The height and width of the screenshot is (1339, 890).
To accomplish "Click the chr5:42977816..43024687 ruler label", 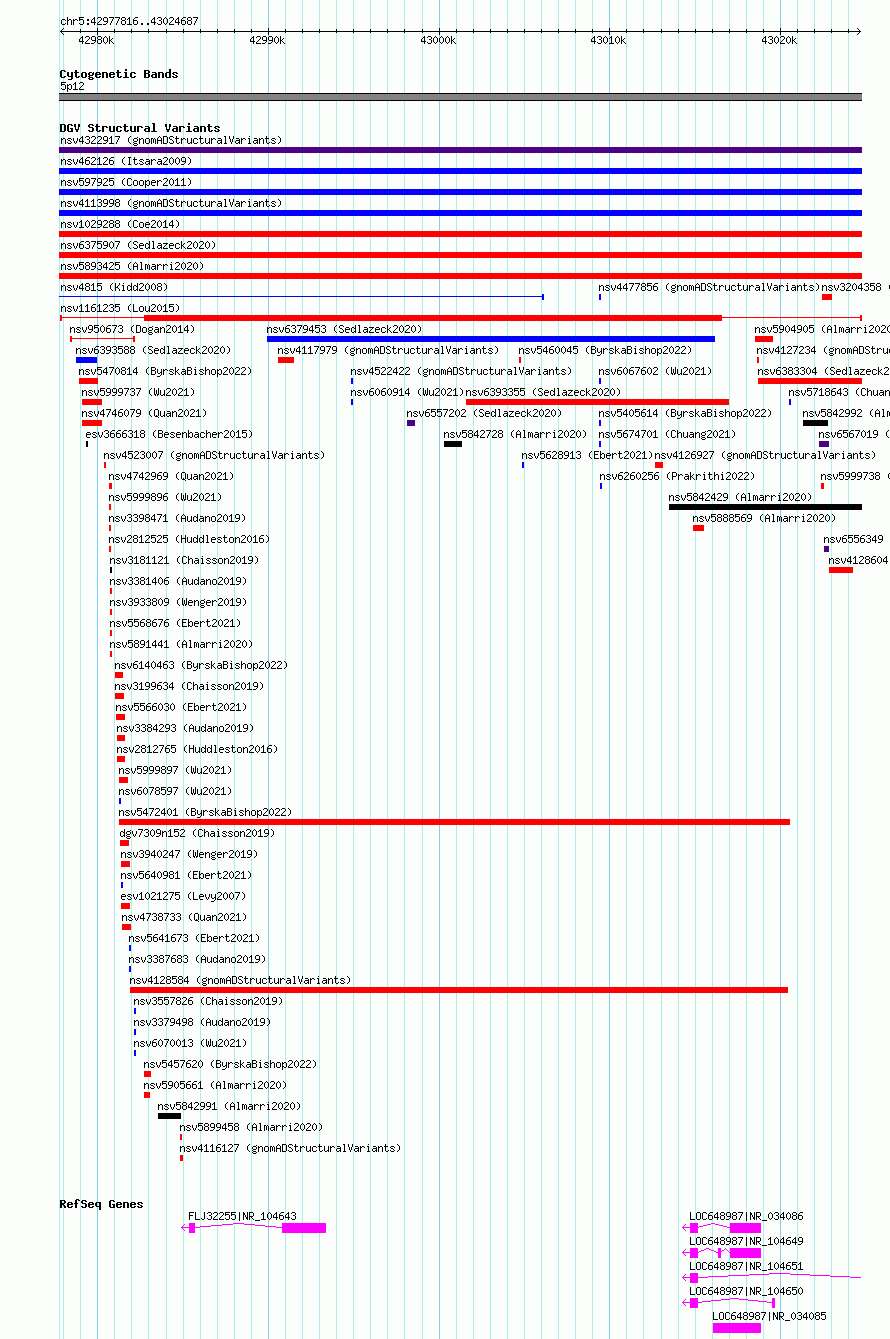I will (129, 21).
